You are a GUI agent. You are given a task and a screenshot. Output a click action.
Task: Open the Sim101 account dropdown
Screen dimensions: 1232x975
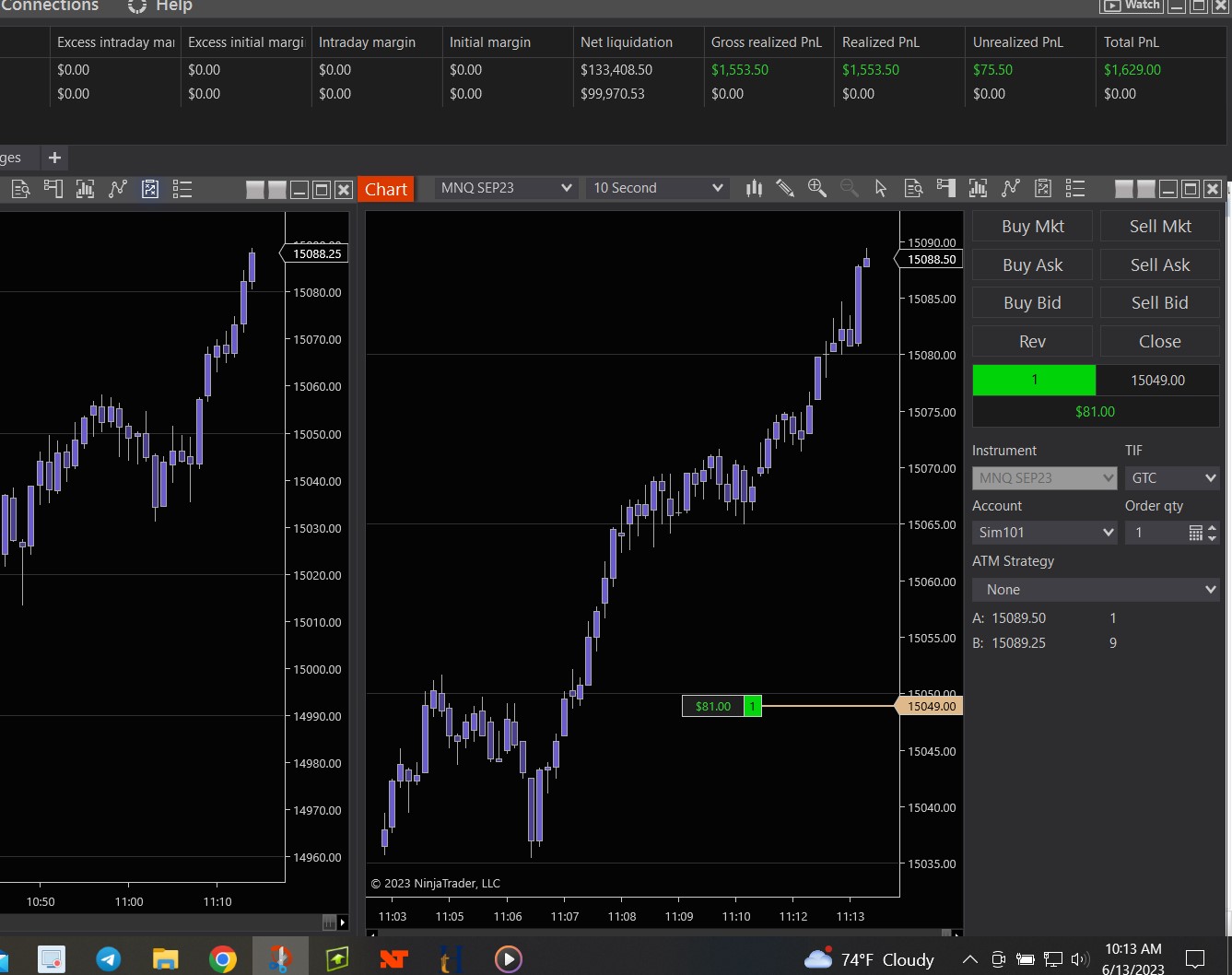[1045, 533]
